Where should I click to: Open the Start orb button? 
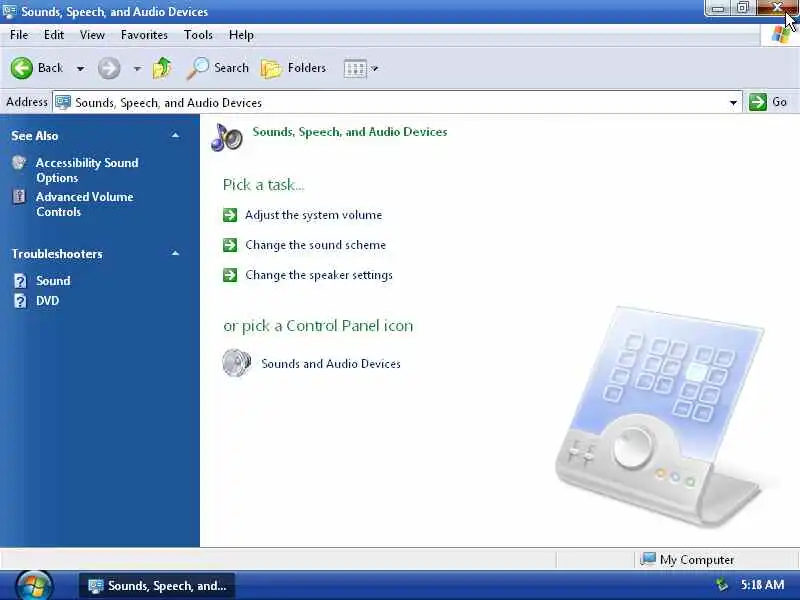click(x=34, y=585)
